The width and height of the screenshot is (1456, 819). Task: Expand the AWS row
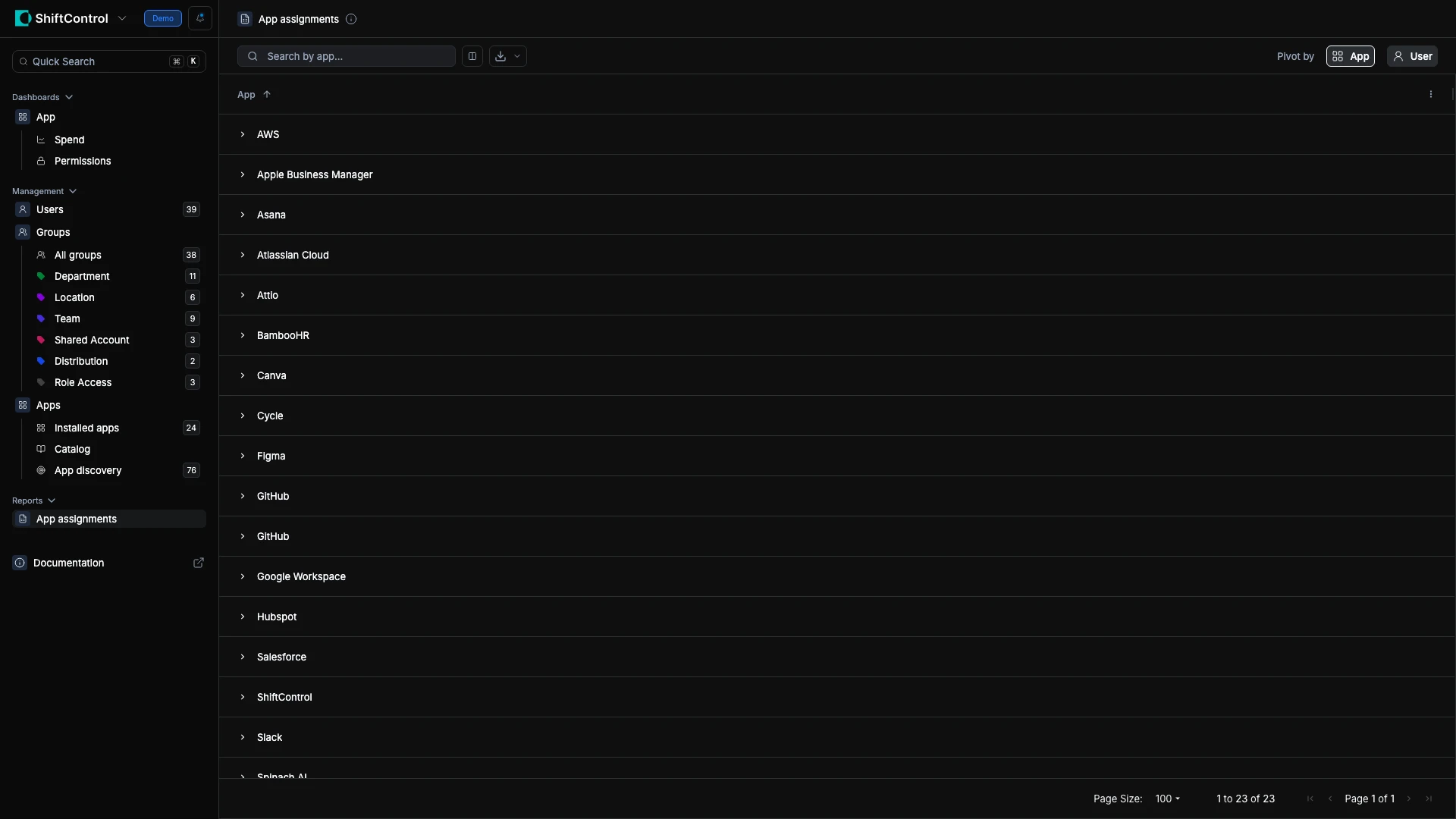243,134
